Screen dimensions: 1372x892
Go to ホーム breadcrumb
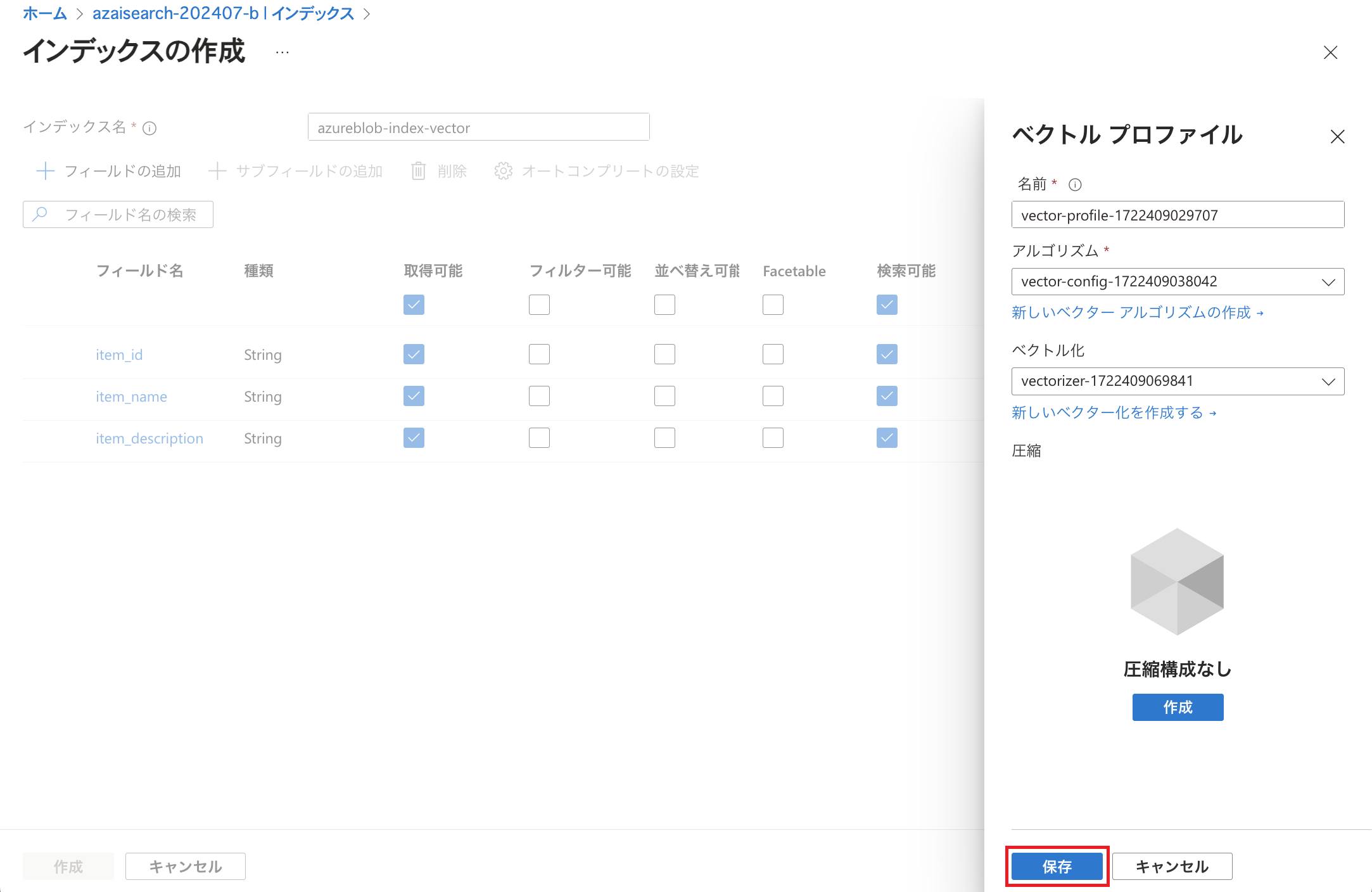click(44, 13)
